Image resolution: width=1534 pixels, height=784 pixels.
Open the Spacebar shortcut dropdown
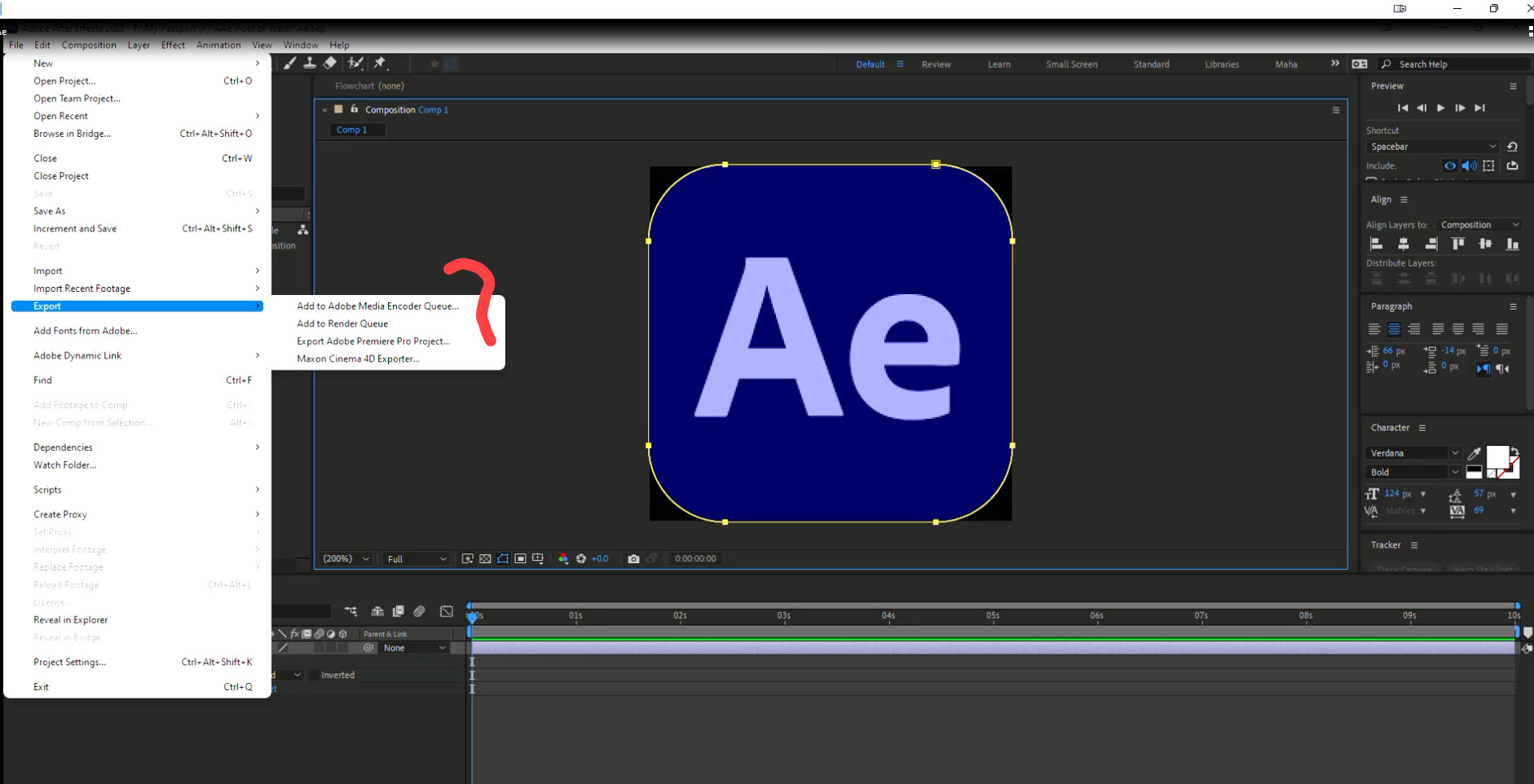pyautogui.click(x=1432, y=147)
